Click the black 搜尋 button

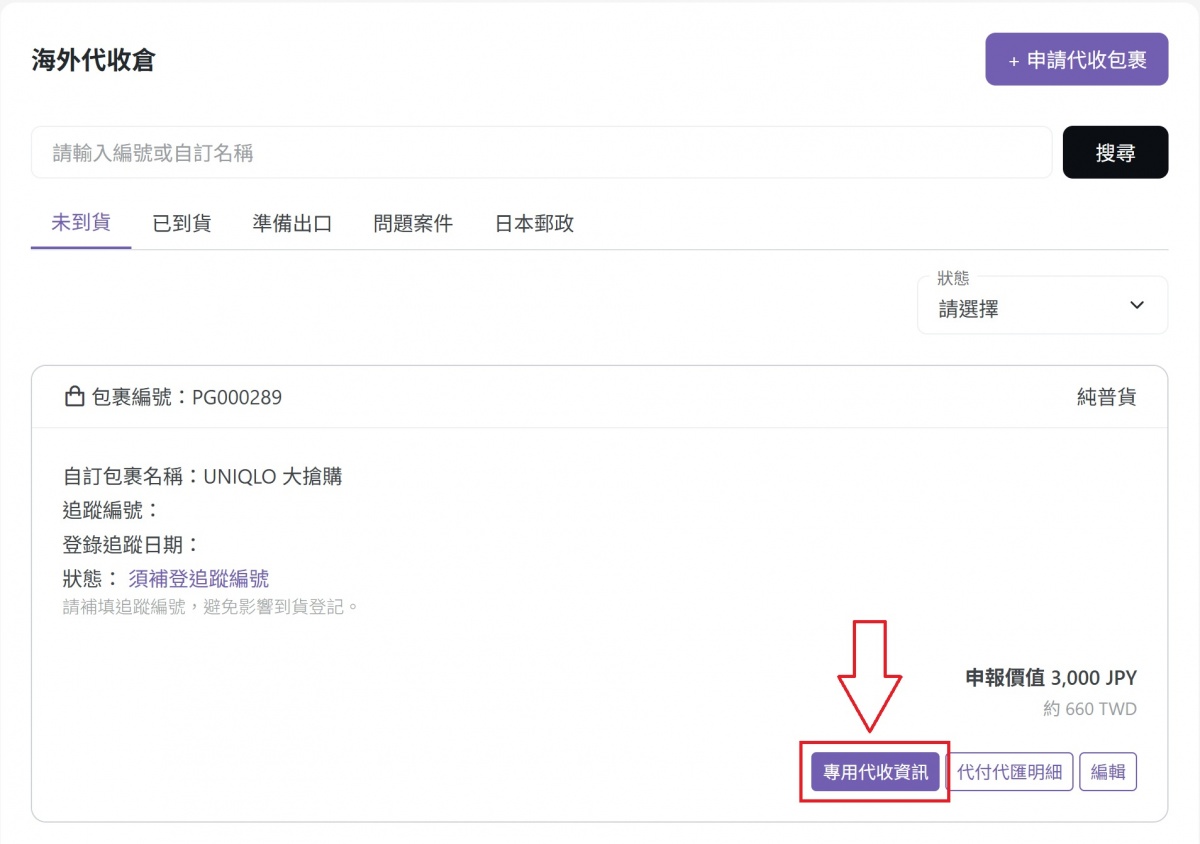tap(1115, 152)
